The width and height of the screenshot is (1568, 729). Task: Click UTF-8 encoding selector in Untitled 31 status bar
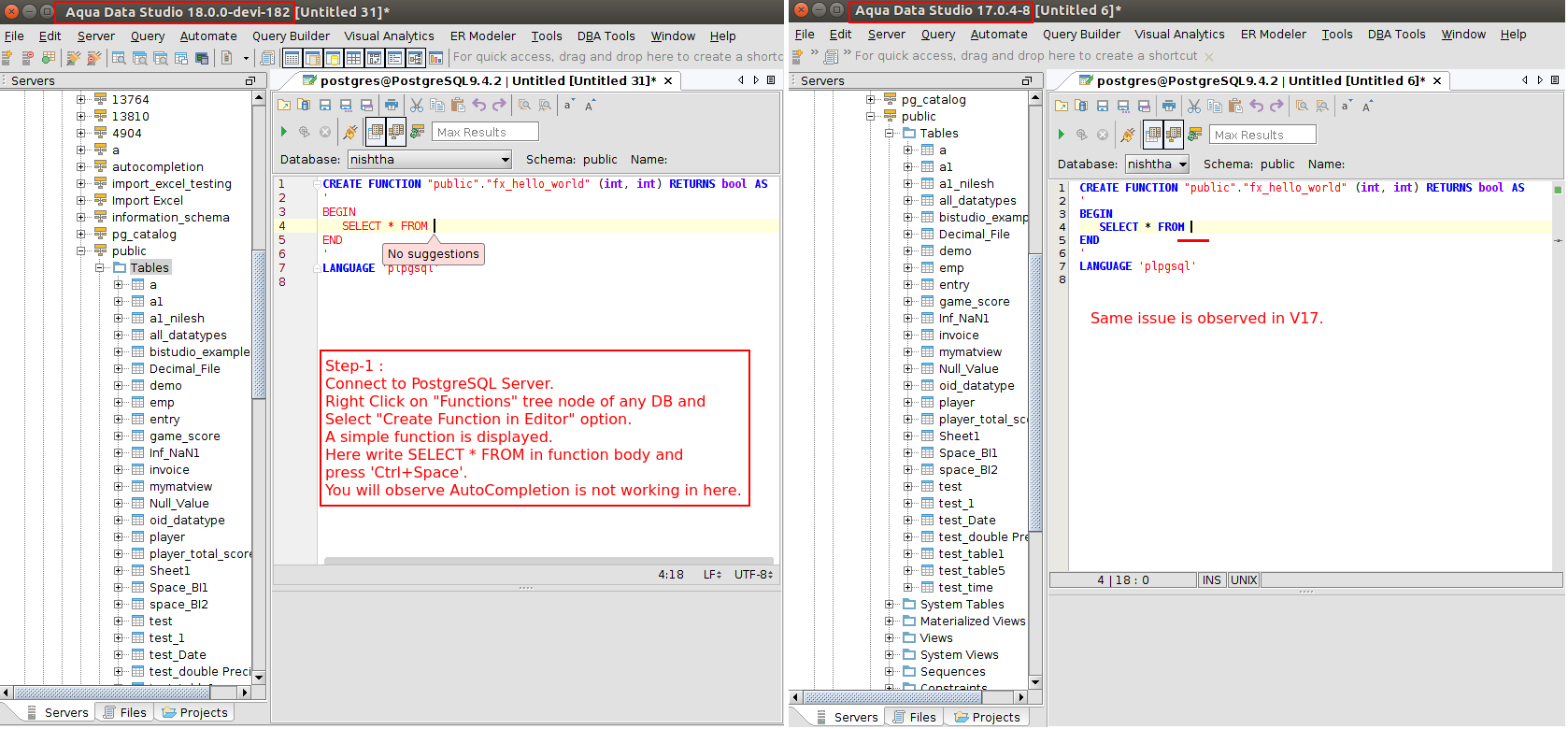[x=753, y=575]
